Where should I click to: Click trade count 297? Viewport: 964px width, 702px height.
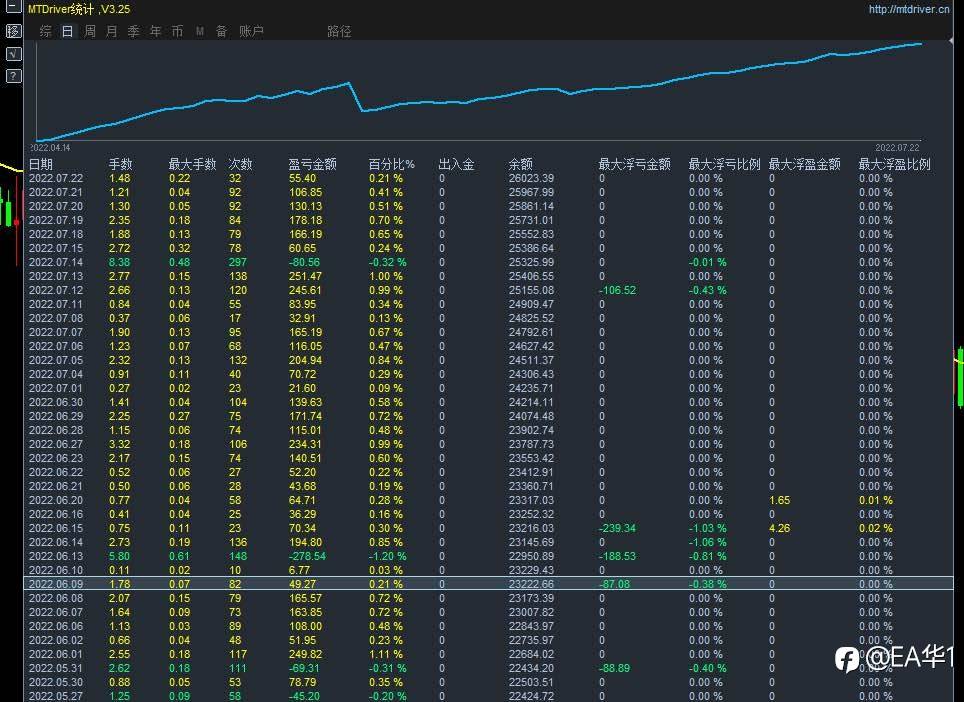click(x=238, y=262)
